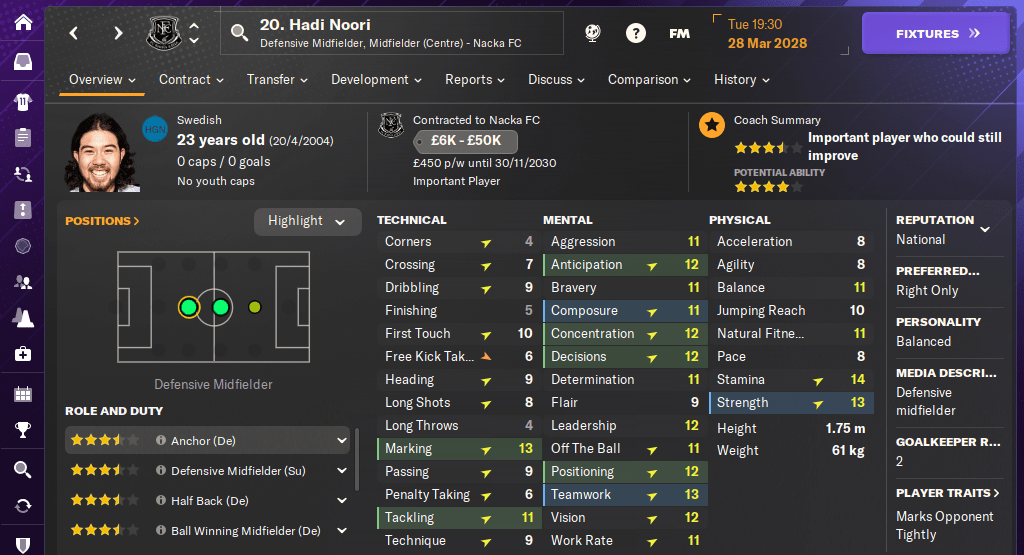Screen dimensions: 1024x555
Task: Click the Fixtures button
Action: (936, 34)
